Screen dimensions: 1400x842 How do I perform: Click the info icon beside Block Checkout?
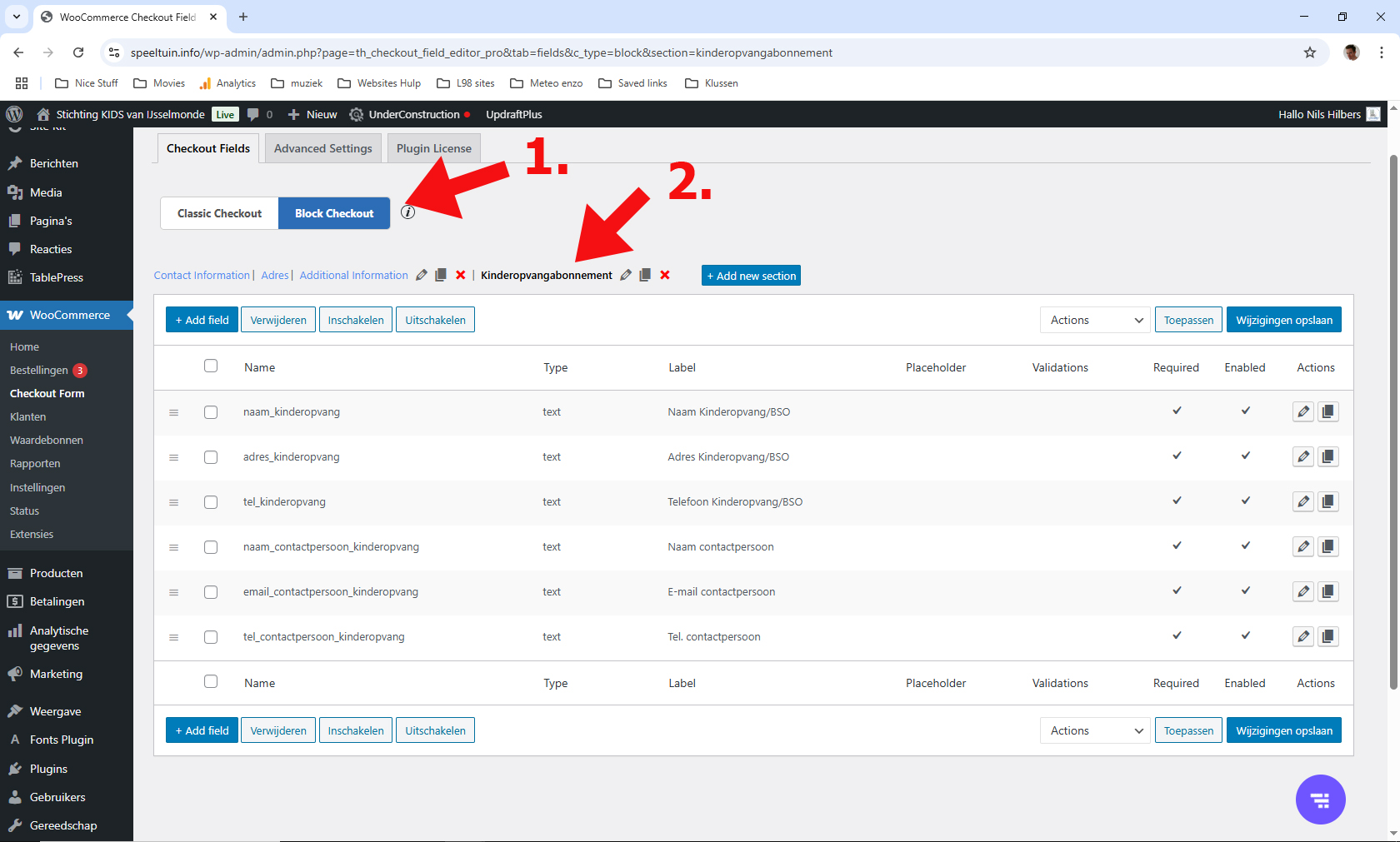407,212
